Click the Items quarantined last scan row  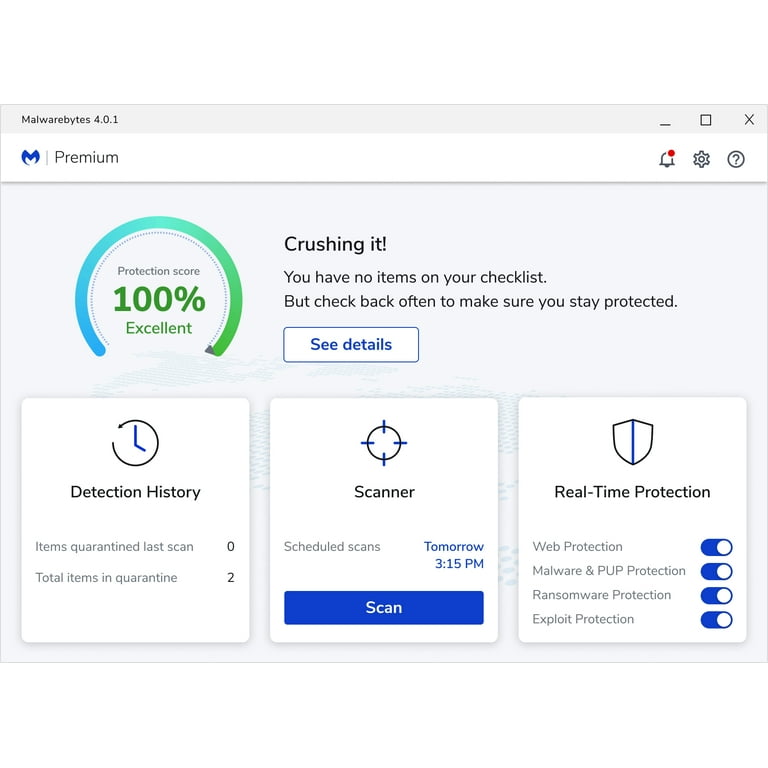[135, 547]
